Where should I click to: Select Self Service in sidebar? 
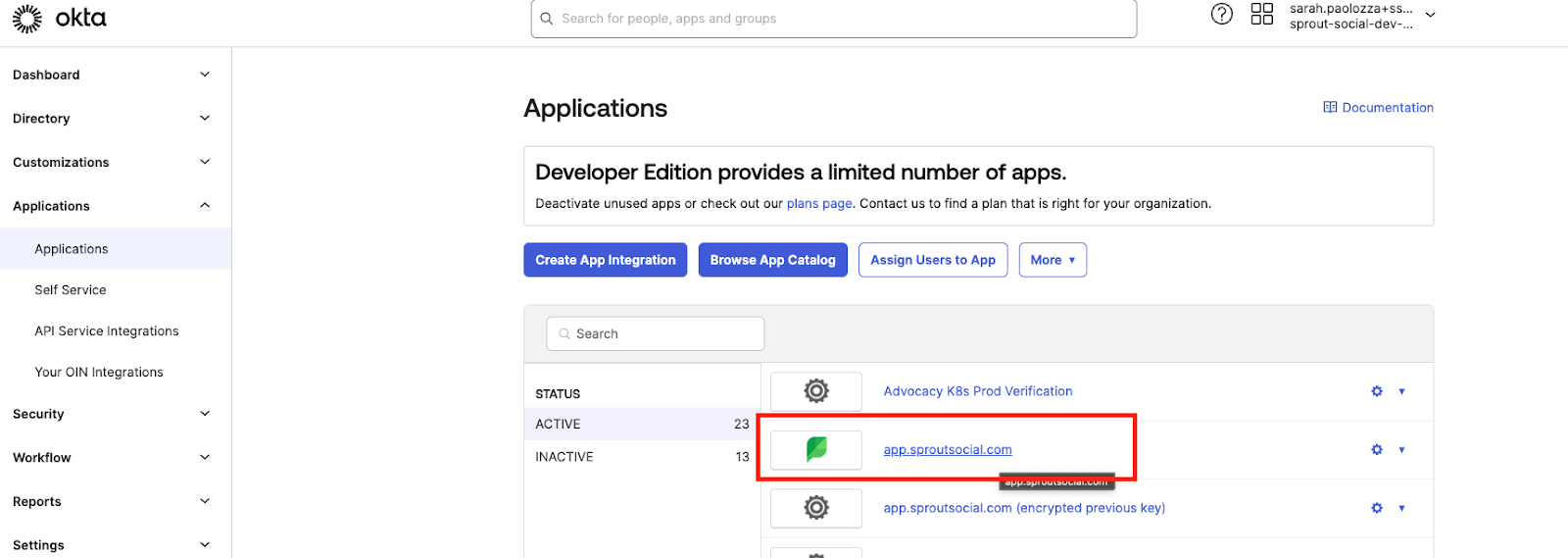point(71,290)
